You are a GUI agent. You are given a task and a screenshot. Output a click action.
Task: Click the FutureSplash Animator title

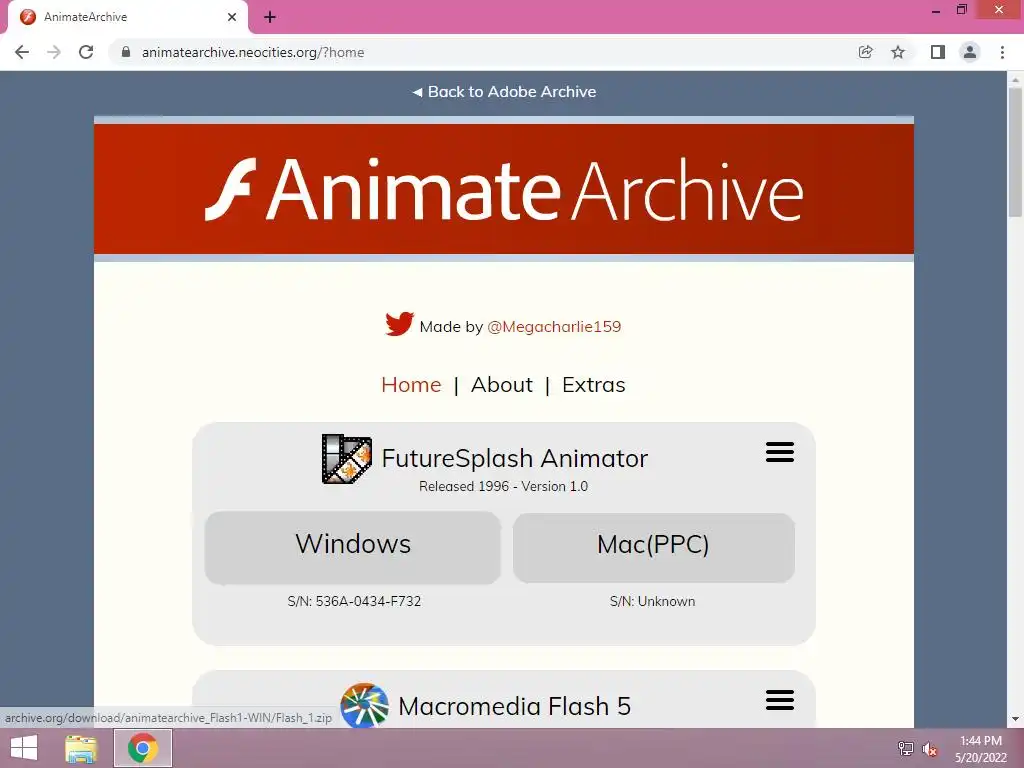(515, 458)
